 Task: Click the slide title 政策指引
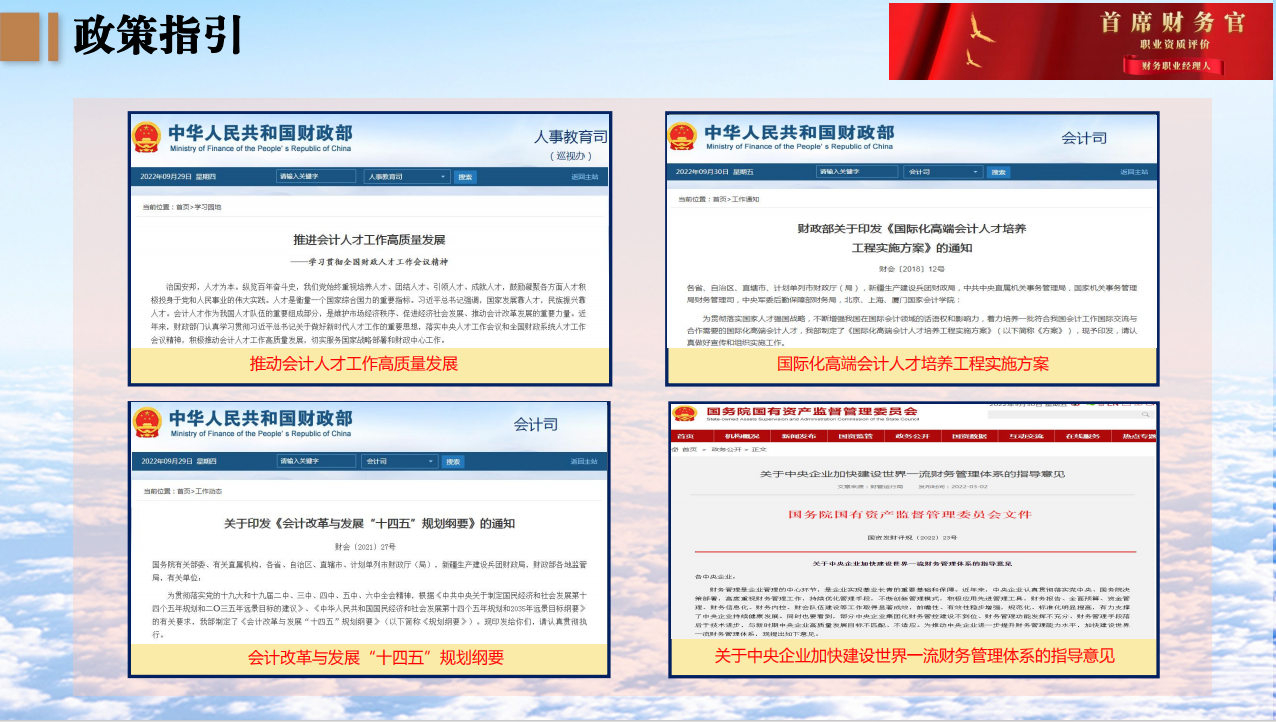coord(158,34)
